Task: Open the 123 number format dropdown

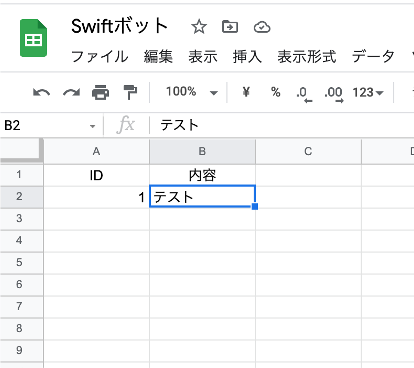Action: (368, 92)
